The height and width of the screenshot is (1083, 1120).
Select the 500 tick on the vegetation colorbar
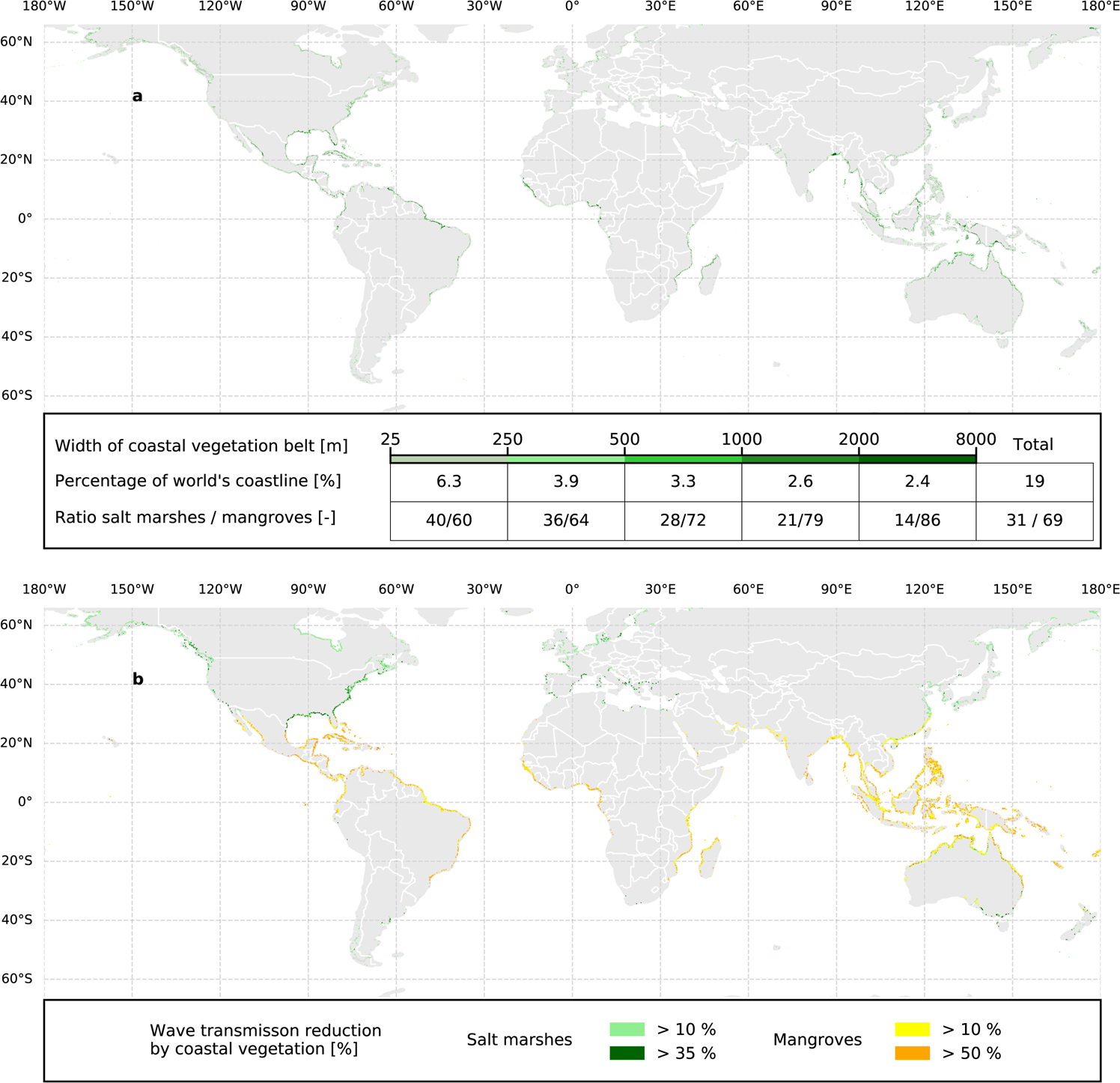(x=624, y=441)
